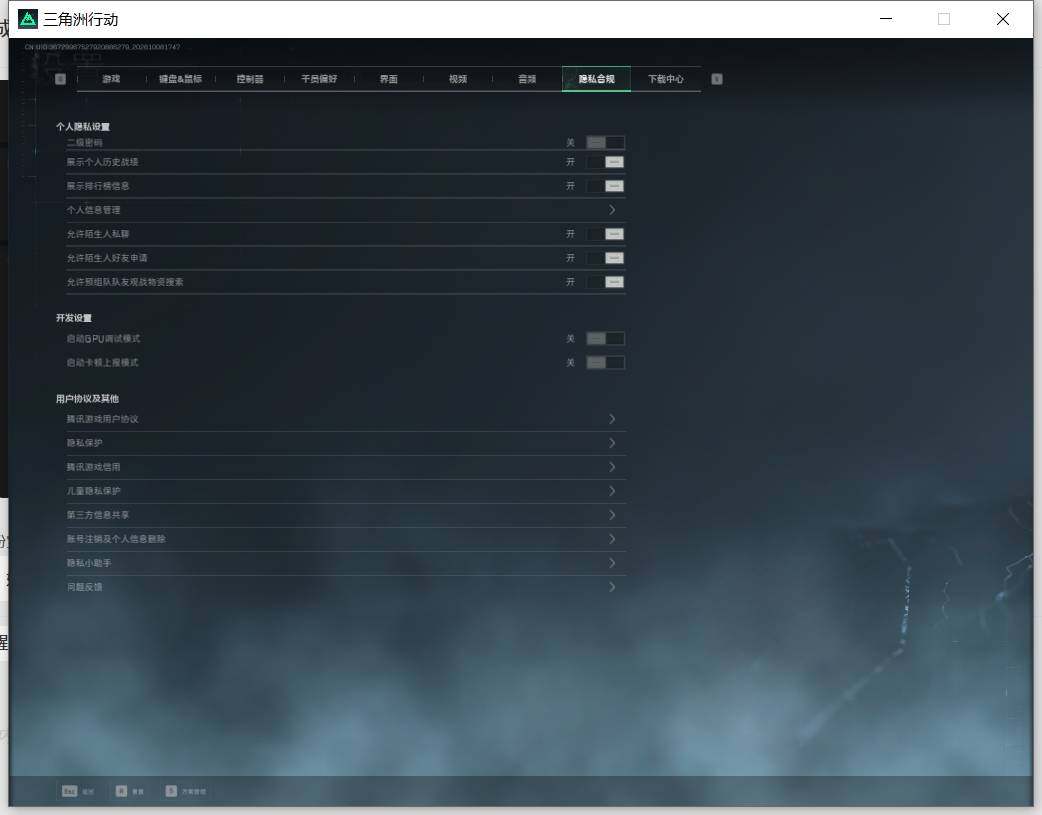
Task: Switch to the 视频 tab
Action: [x=458, y=79]
